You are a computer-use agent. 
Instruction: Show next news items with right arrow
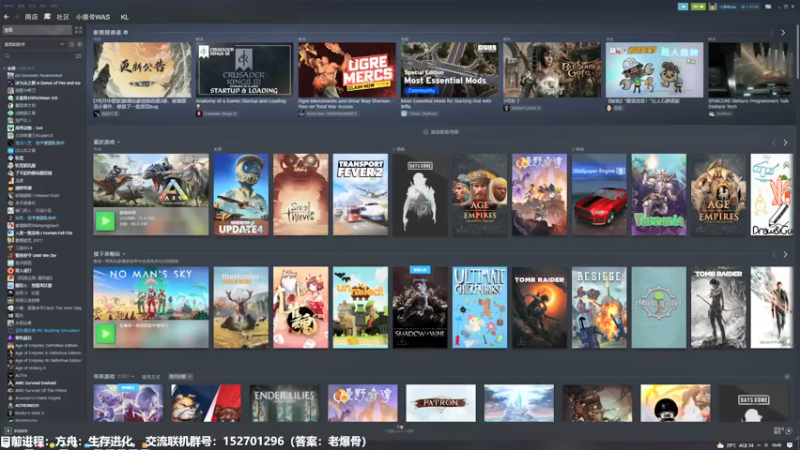[x=783, y=32]
